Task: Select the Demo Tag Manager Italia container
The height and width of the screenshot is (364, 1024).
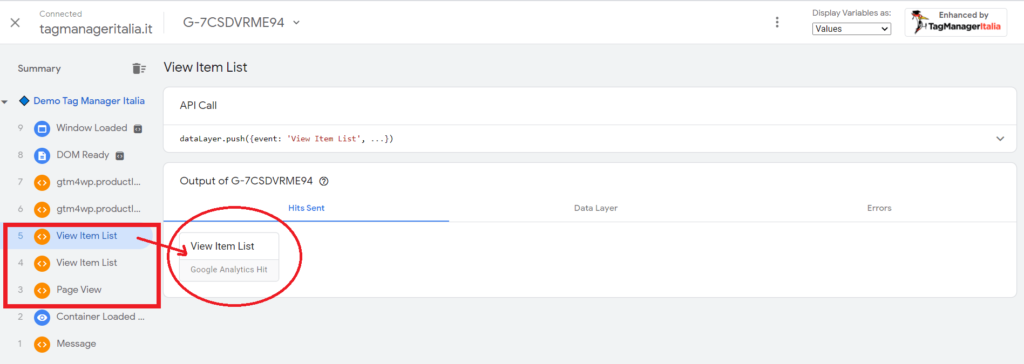Action: pos(89,101)
